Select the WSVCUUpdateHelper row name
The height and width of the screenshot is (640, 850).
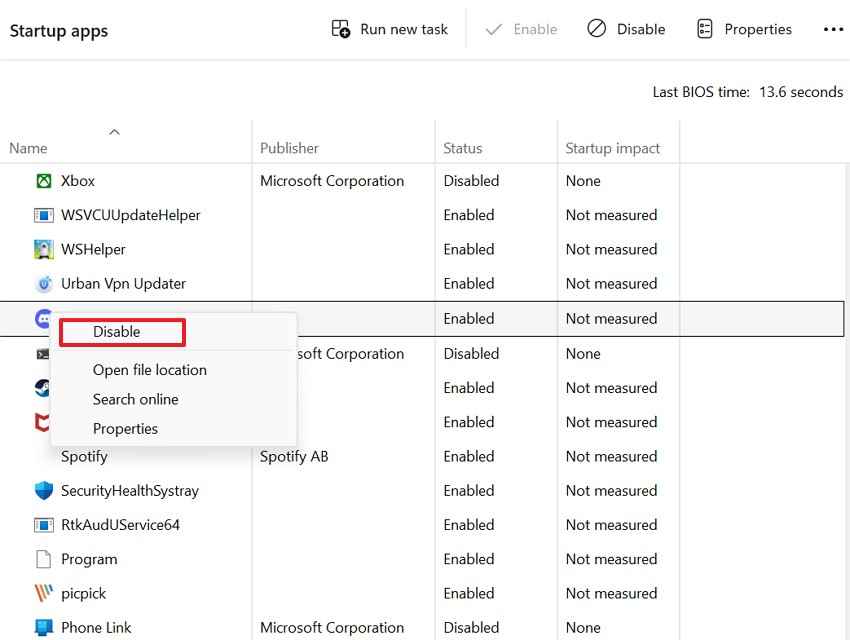point(131,215)
